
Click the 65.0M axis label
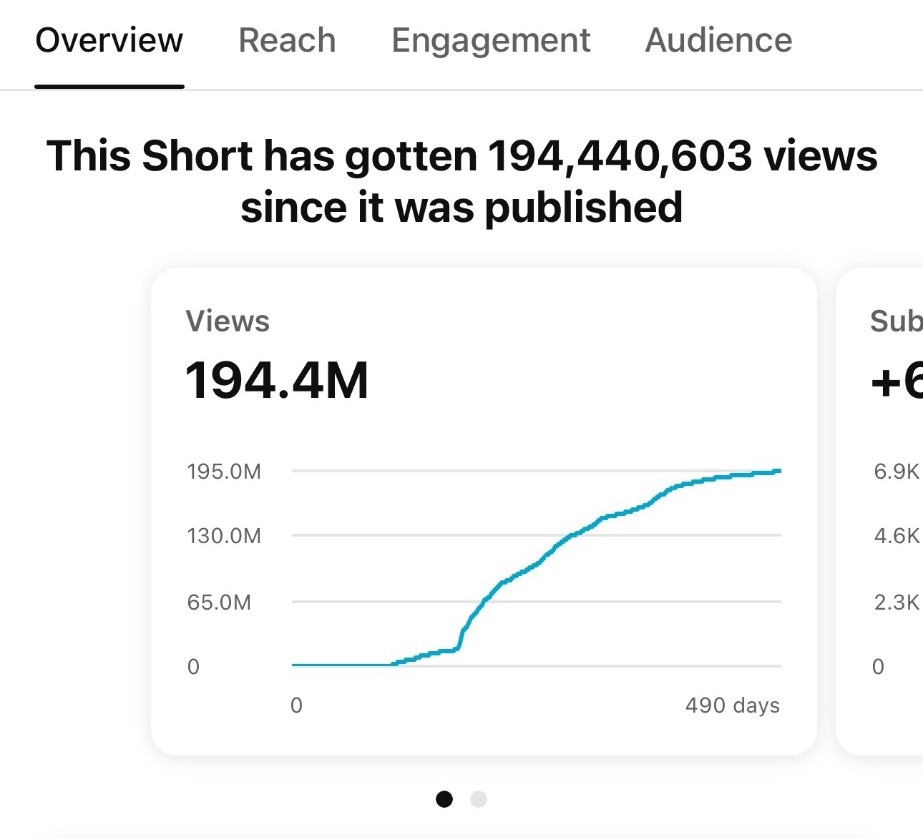click(x=219, y=602)
